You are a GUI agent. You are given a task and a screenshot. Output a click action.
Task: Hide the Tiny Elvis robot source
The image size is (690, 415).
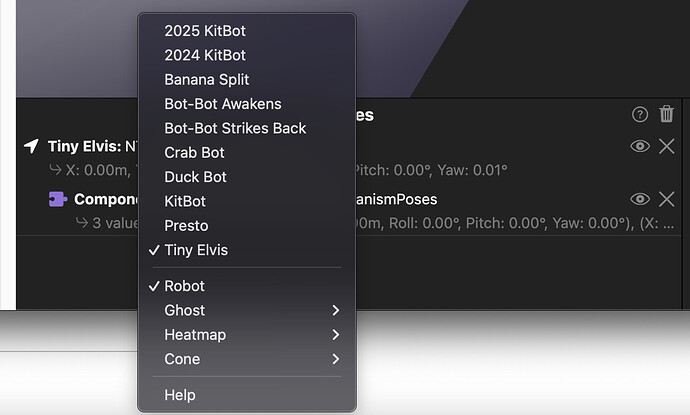(640, 146)
